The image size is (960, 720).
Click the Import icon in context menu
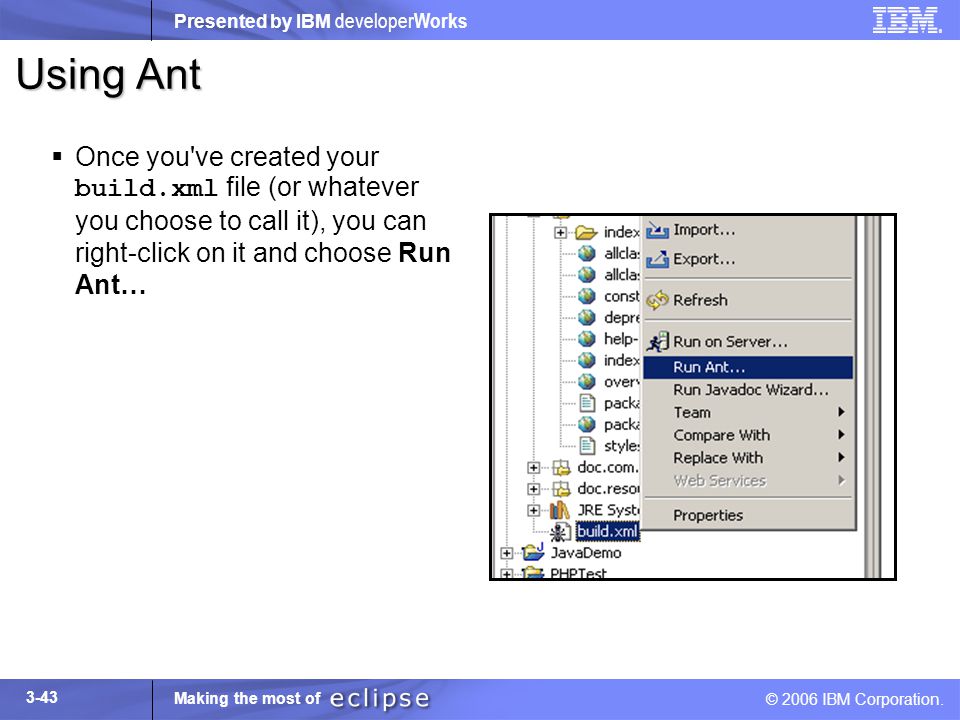click(658, 230)
